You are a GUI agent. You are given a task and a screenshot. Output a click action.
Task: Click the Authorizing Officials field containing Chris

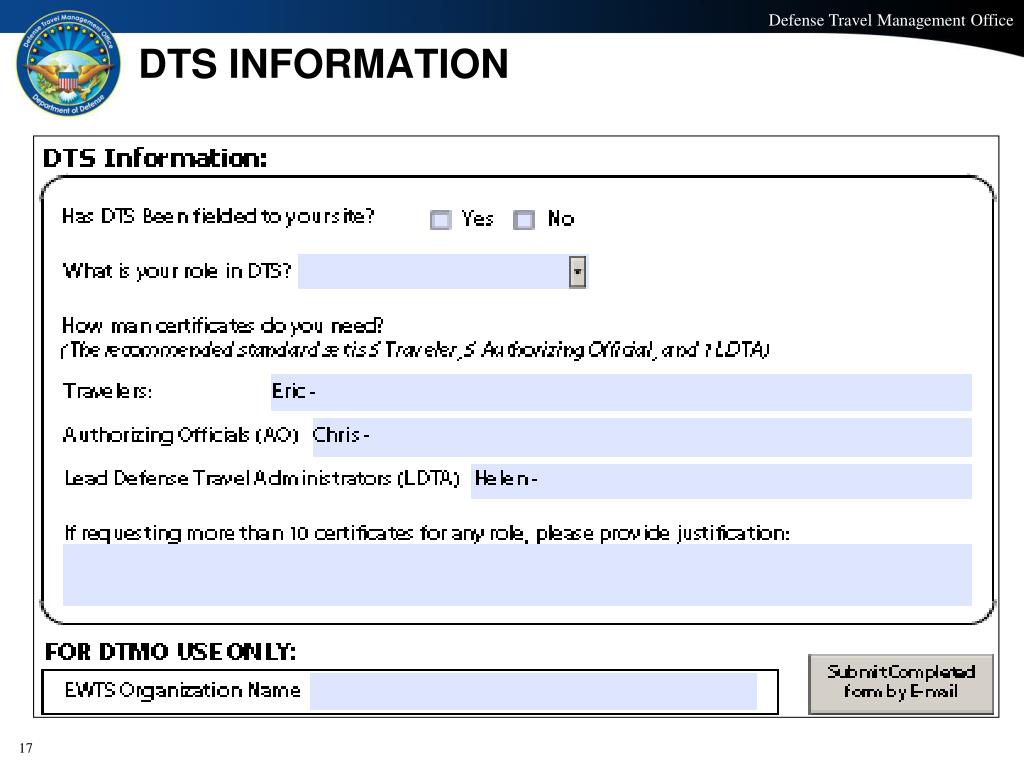pyautogui.click(x=642, y=437)
